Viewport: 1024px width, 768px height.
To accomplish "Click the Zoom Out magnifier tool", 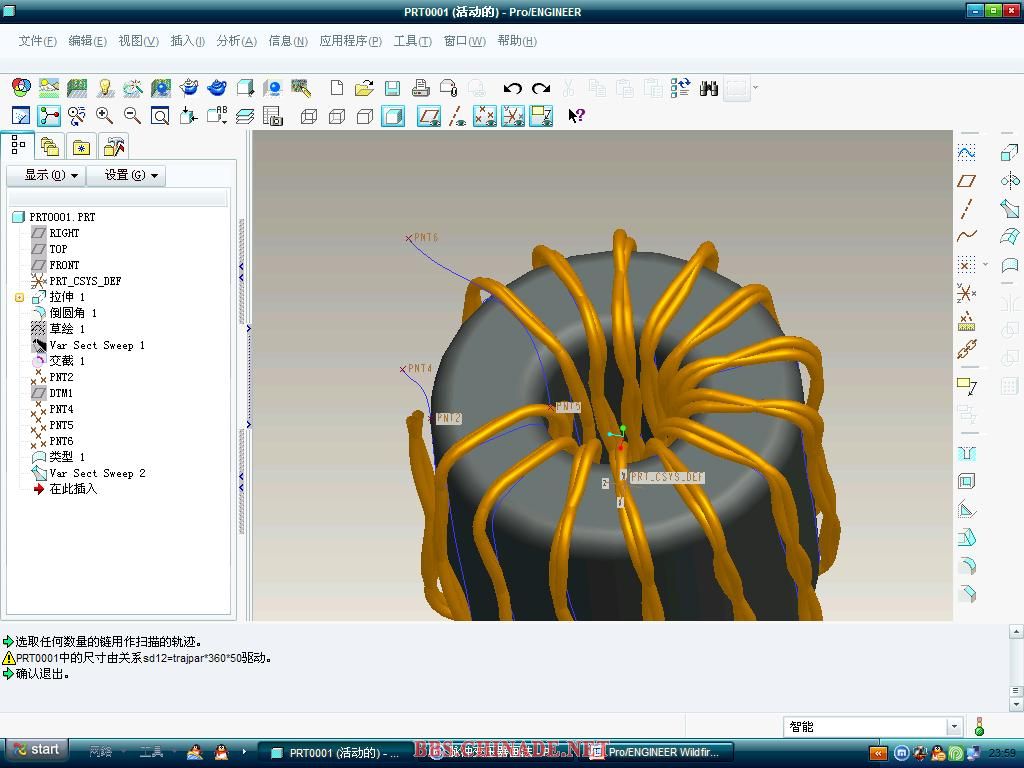I will (132, 116).
